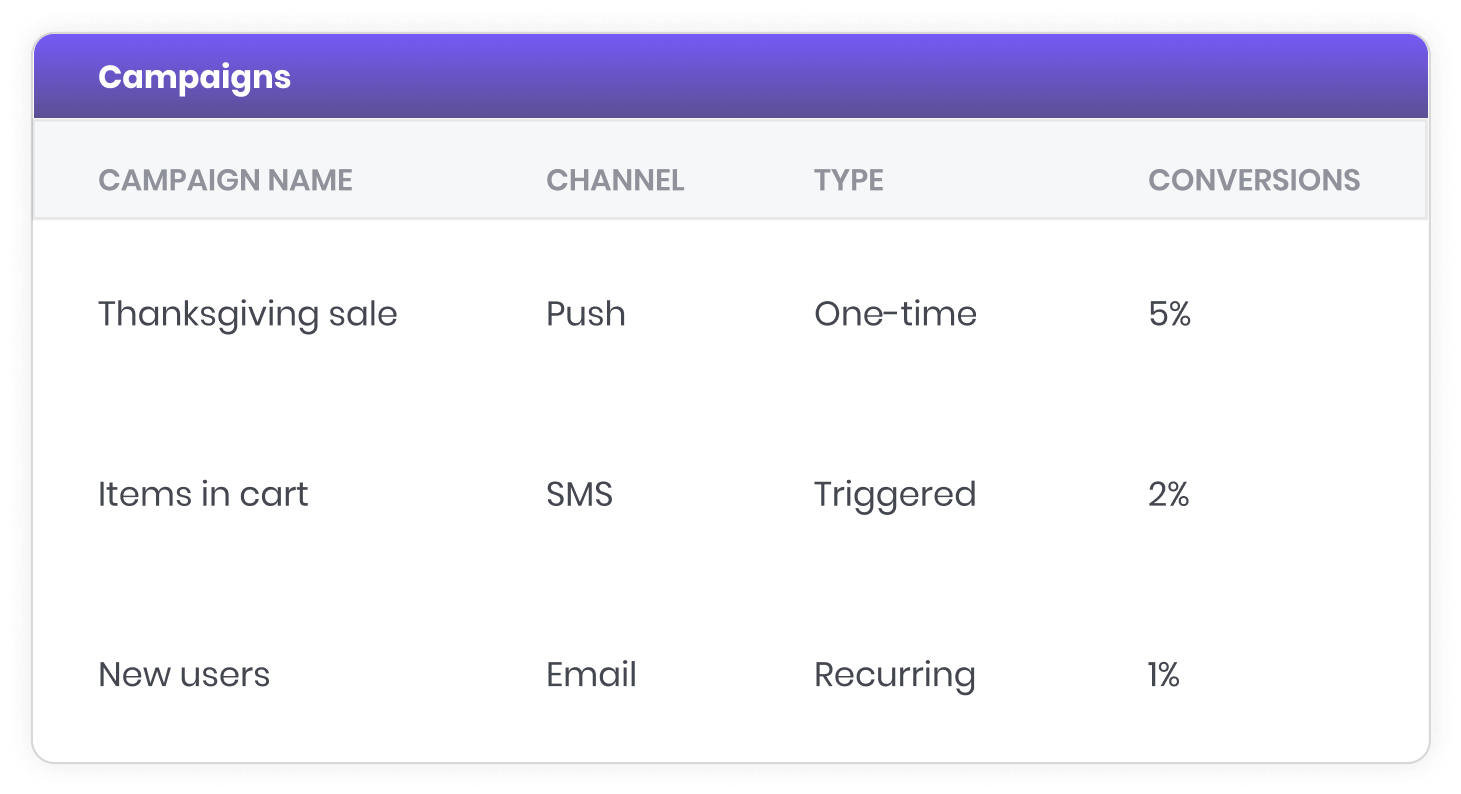Open the New users campaign
Screen dimensions: 1461x794
pyautogui.click(x=184, y=675)
